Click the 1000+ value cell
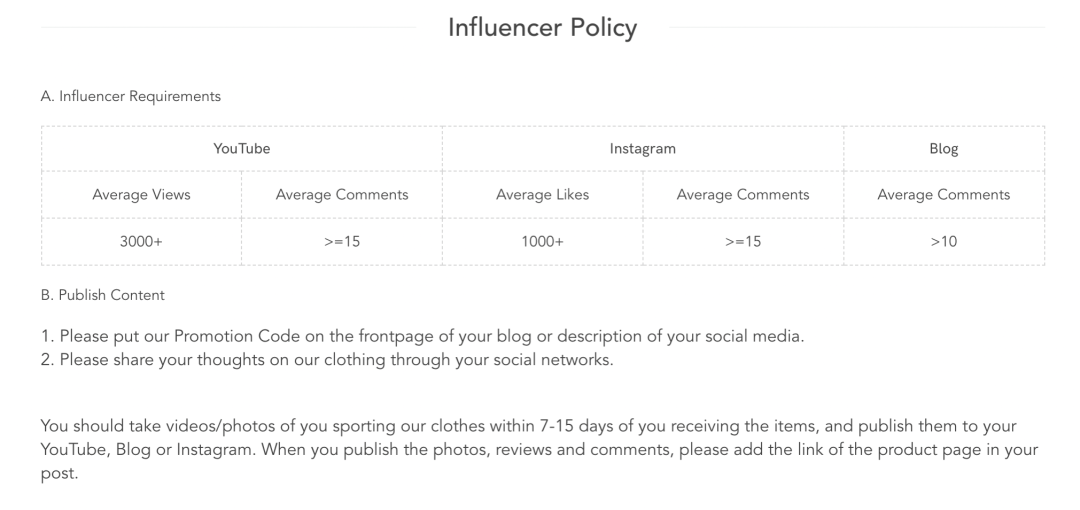 tap(542, 241)
